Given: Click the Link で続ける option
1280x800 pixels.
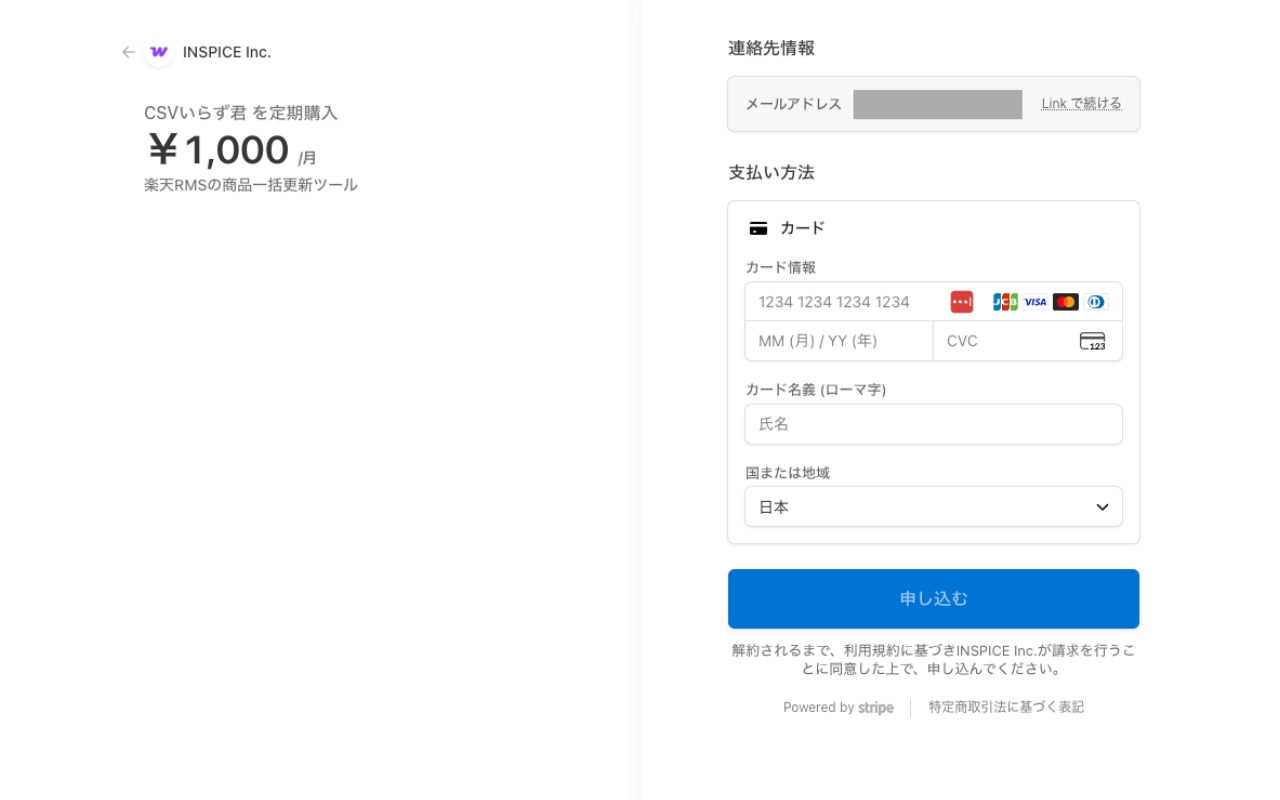Looking at the screenshot, I should pos(1081,102).
